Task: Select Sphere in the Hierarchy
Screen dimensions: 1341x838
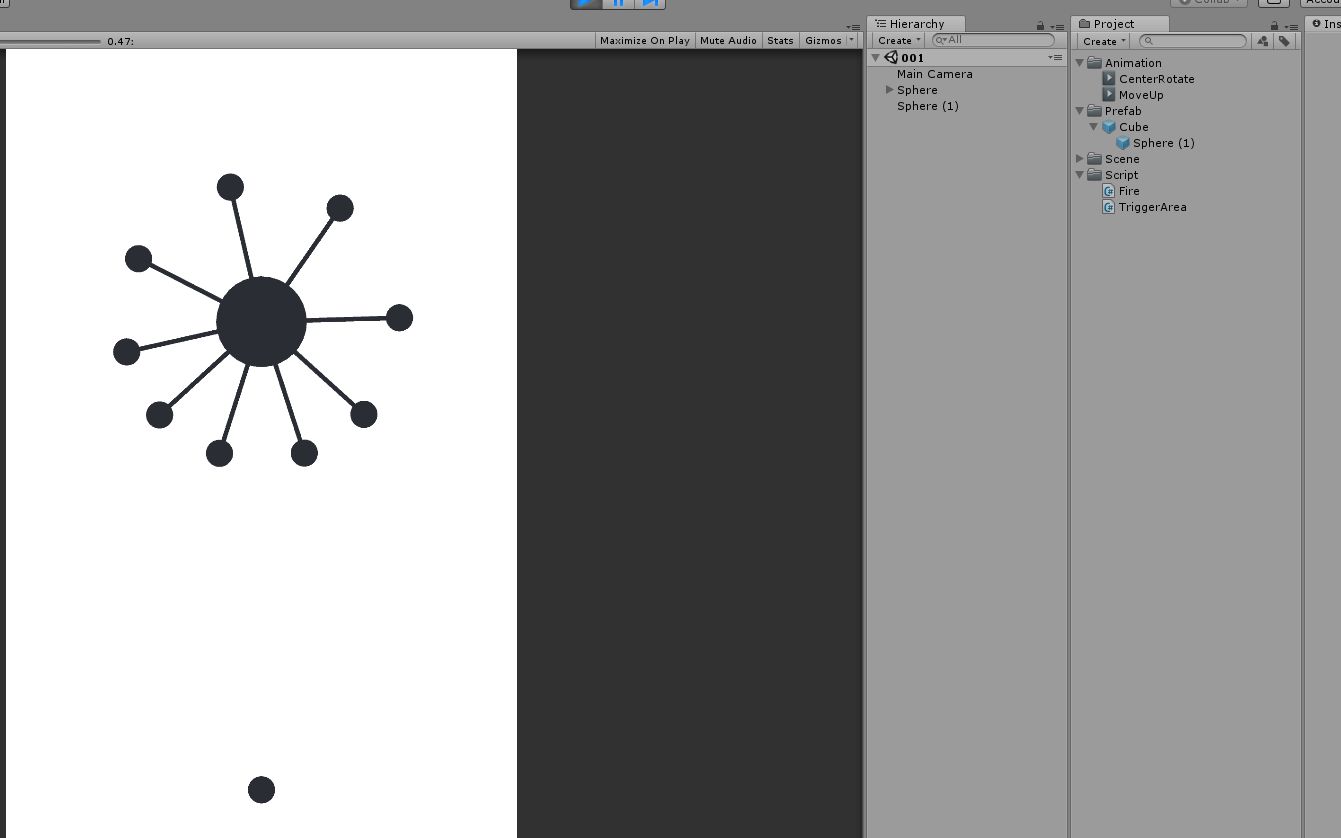Action: click(917, 90)
